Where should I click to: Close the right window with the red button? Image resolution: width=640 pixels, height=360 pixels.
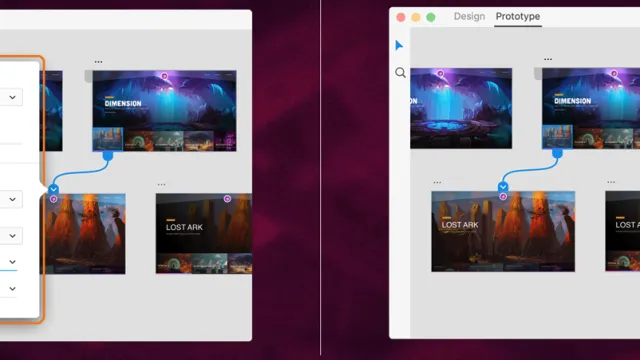tap(401, 17)
